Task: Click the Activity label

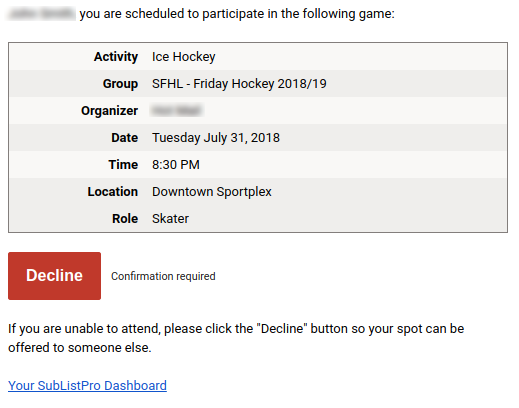Action: tap(116, 57)
